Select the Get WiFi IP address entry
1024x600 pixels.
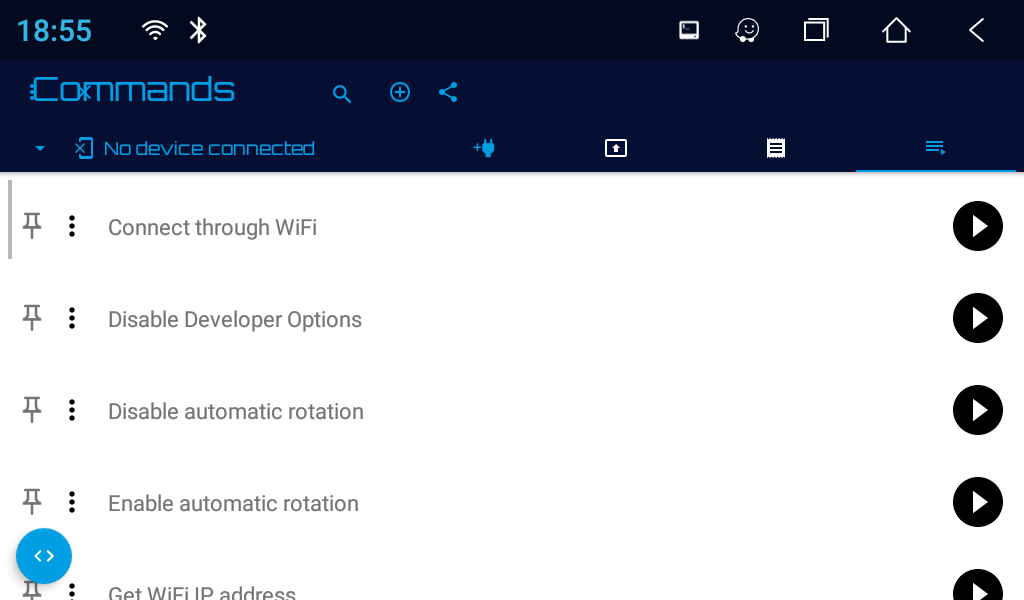202,590
